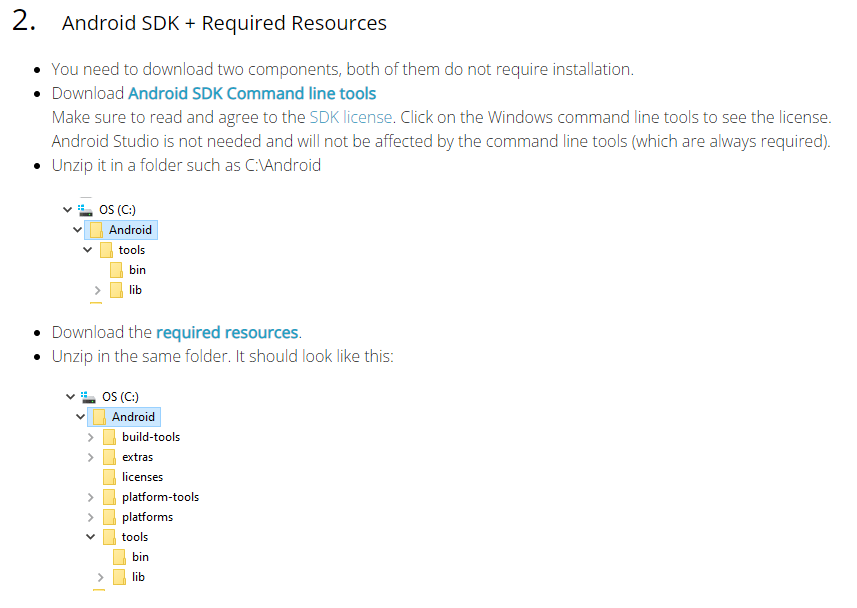Expand the extras folder chevron
This screenshot has height=608, width=857.
click(x=90, y=457)
